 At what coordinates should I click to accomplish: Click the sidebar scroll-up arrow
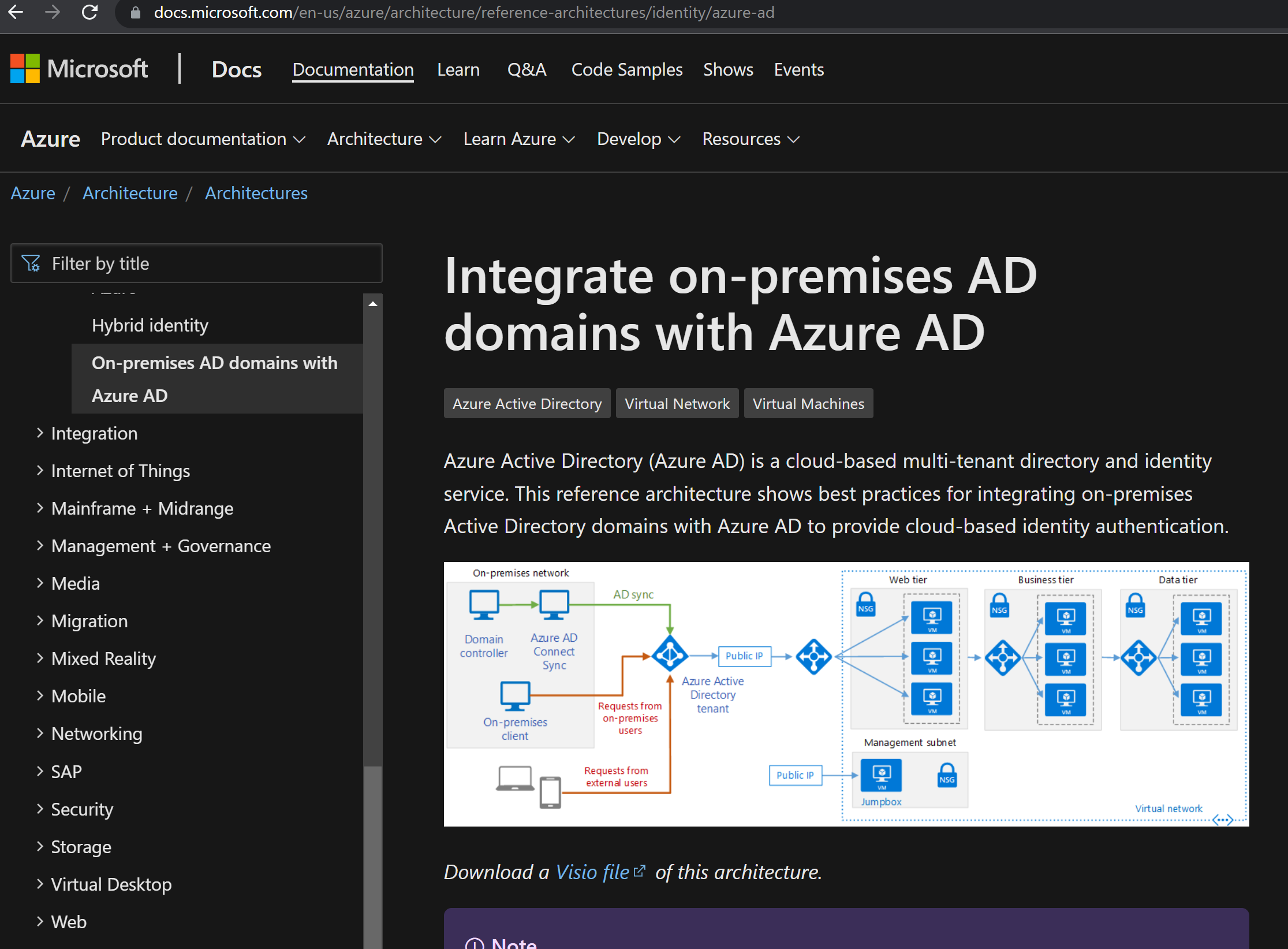[373, 304]
